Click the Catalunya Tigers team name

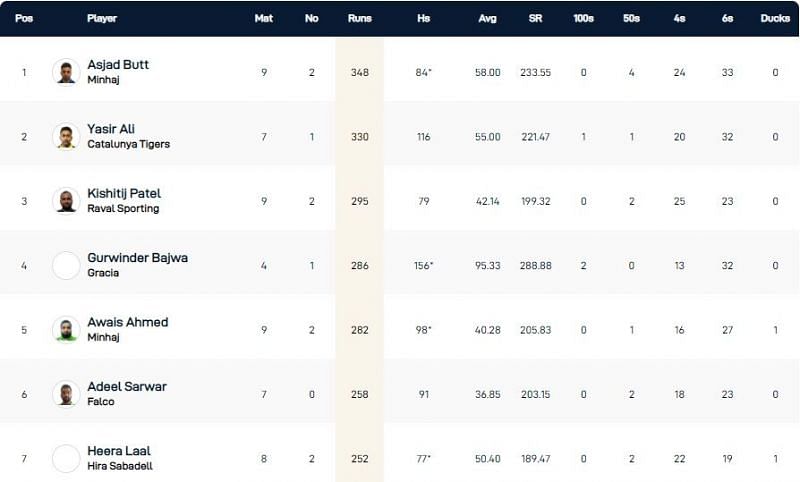tap(128, 144)
